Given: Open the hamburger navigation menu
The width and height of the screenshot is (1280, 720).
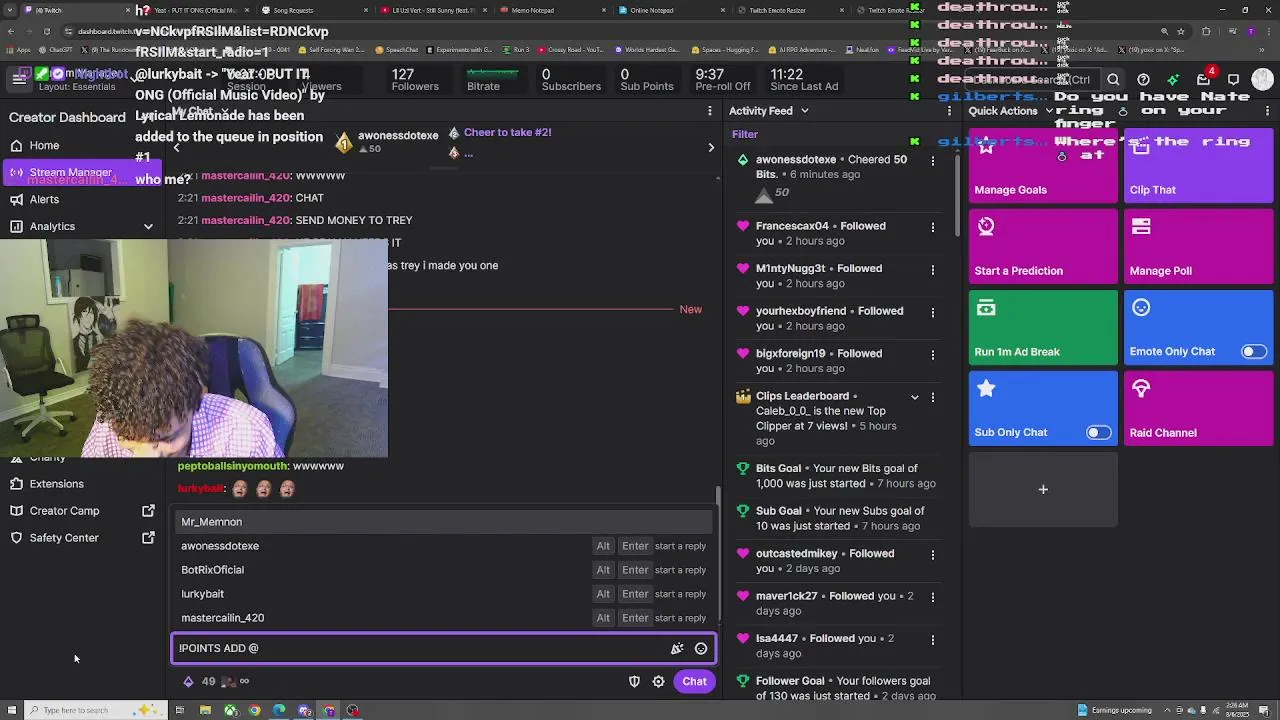Looking at the screenshot, I should 19,79.
